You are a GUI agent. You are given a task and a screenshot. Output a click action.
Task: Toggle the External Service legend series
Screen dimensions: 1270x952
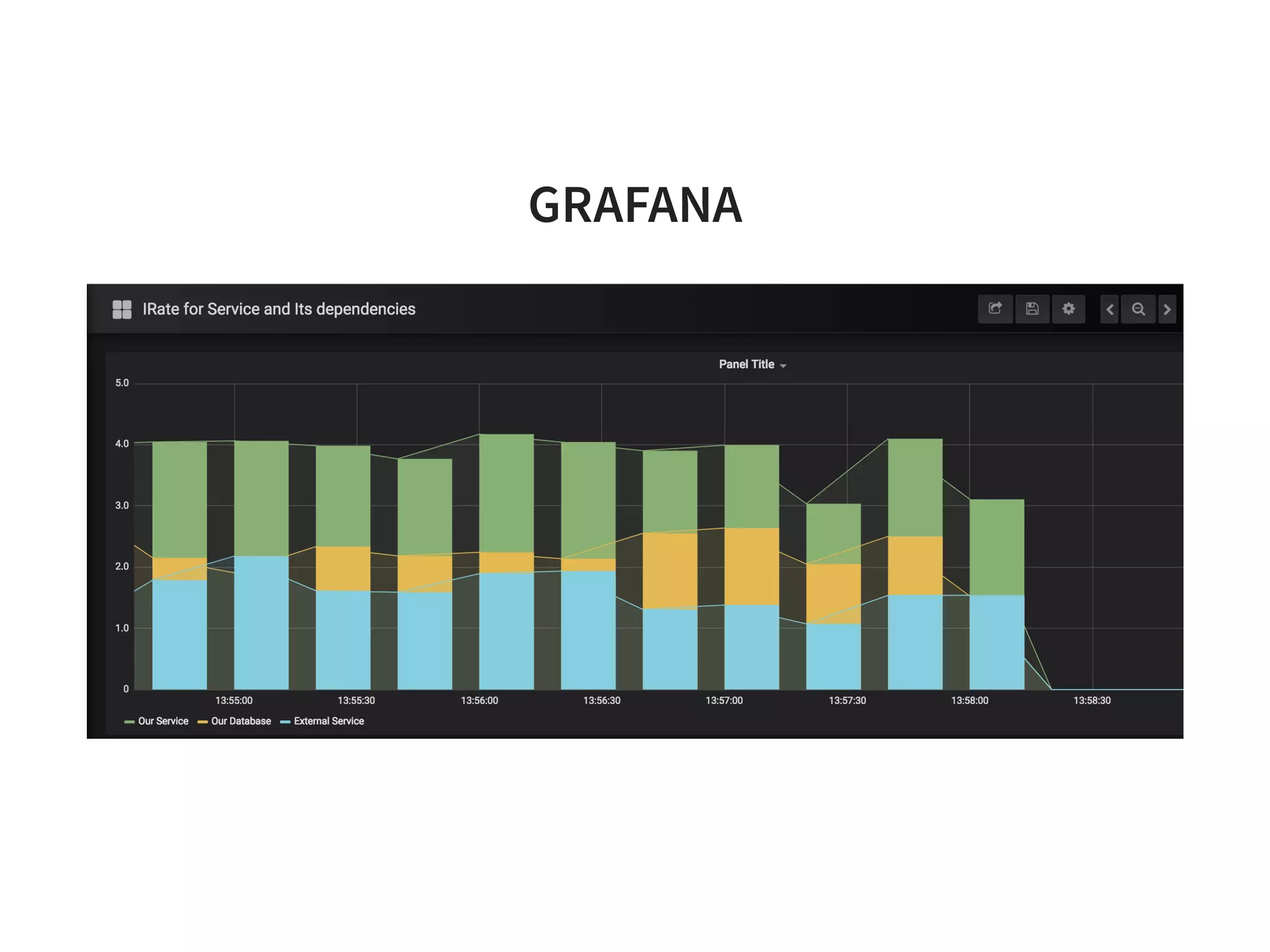[329, 721]
